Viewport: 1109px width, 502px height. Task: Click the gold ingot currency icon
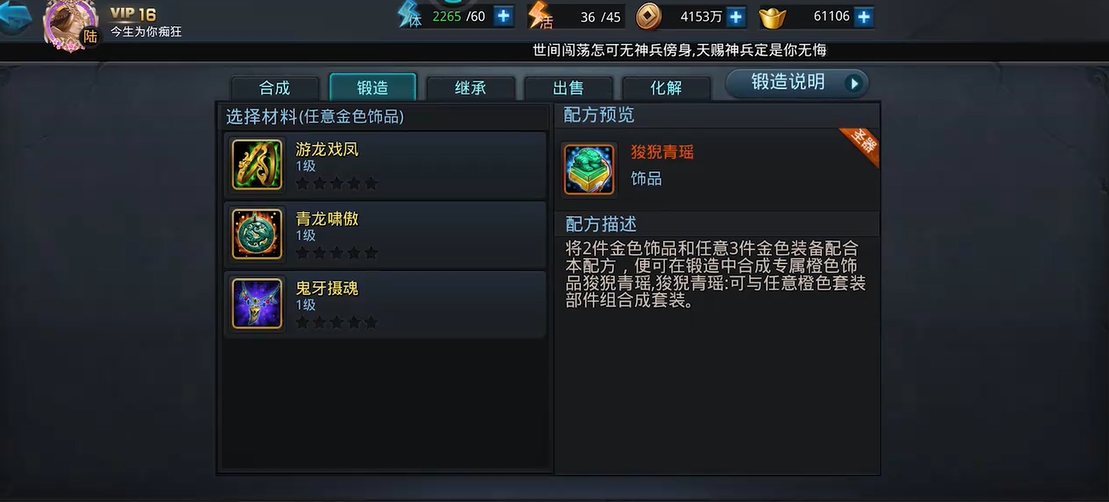(773, 18)
